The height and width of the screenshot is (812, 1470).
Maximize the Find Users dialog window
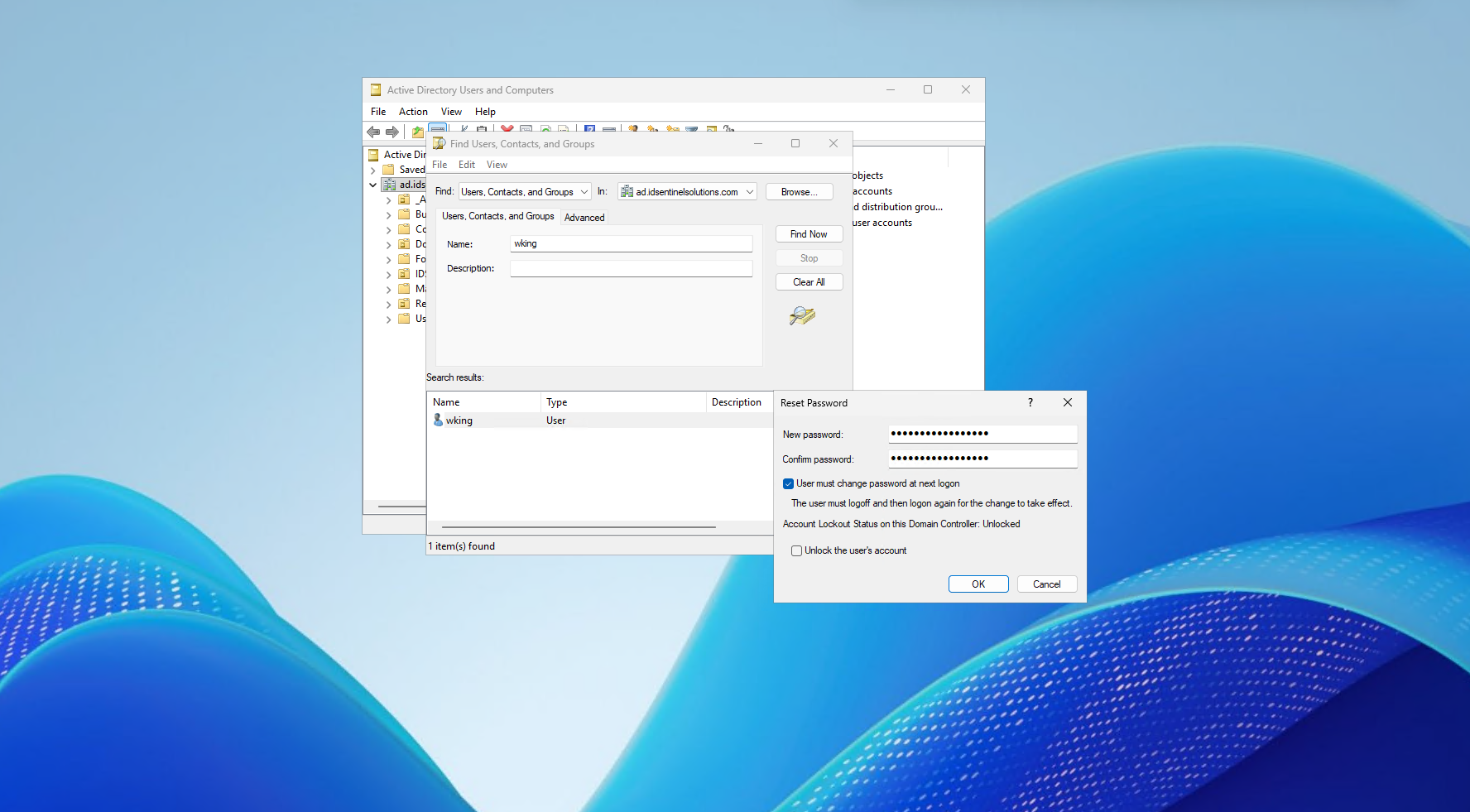pyautogui.click(x=795, y=143)
